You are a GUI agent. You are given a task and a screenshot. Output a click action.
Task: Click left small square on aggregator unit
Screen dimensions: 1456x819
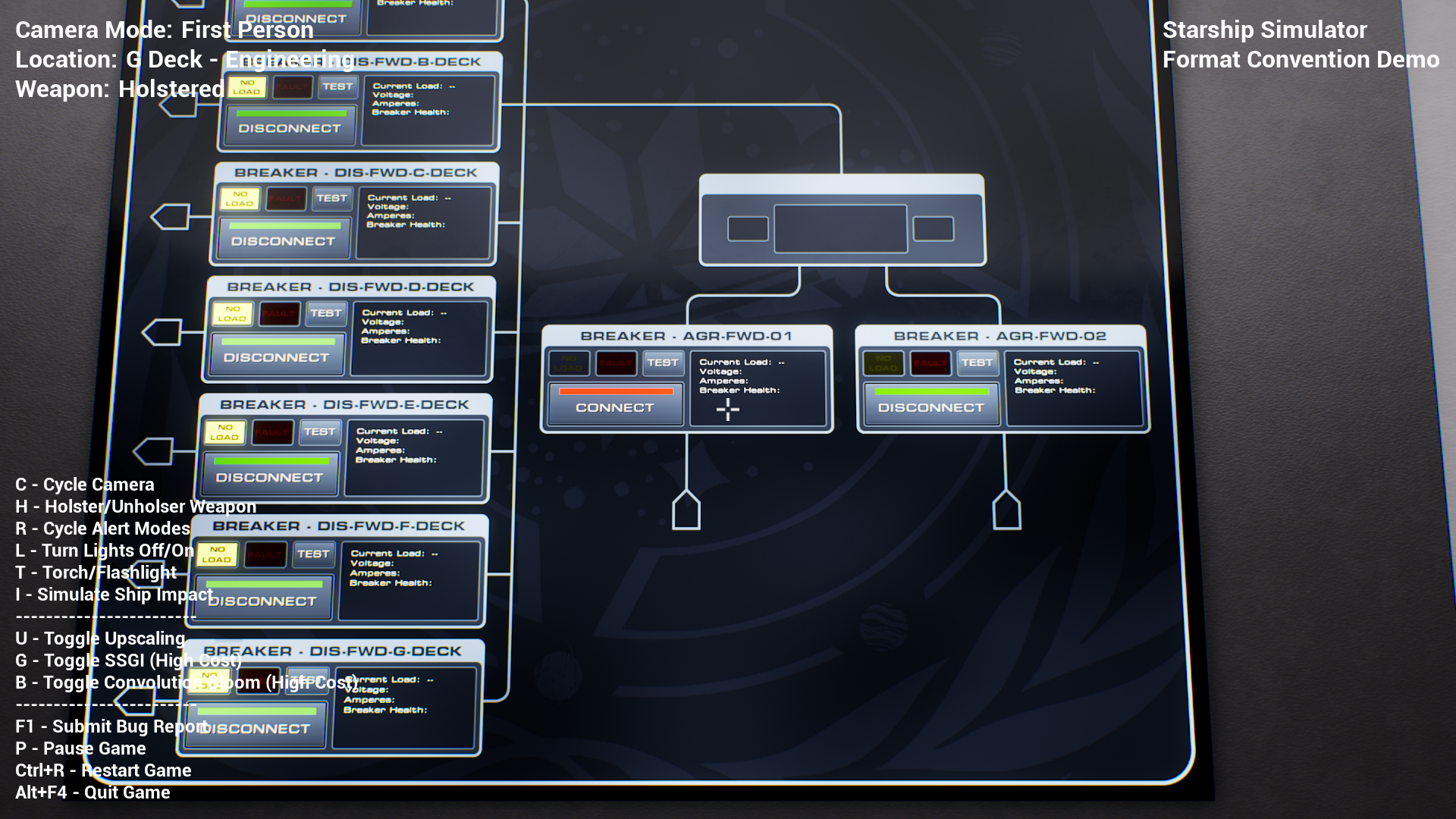click(x=748, y=229)
